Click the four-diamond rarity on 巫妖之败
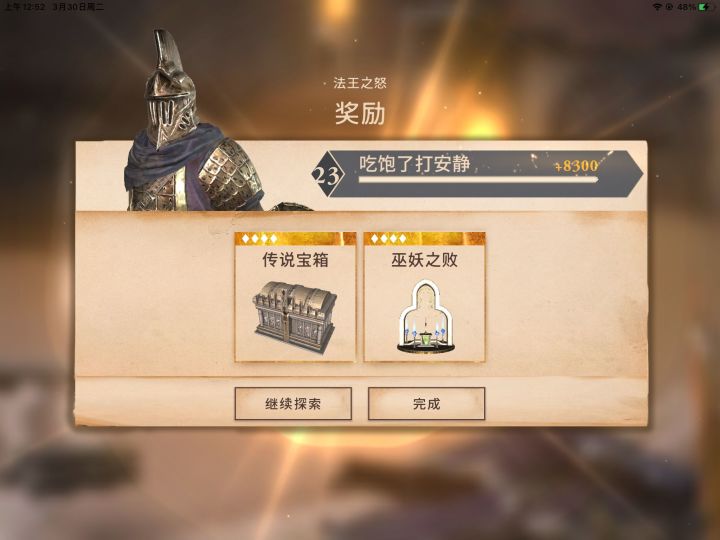The width and height of the screenshot is (720, 540). click(x=389, y=238)
